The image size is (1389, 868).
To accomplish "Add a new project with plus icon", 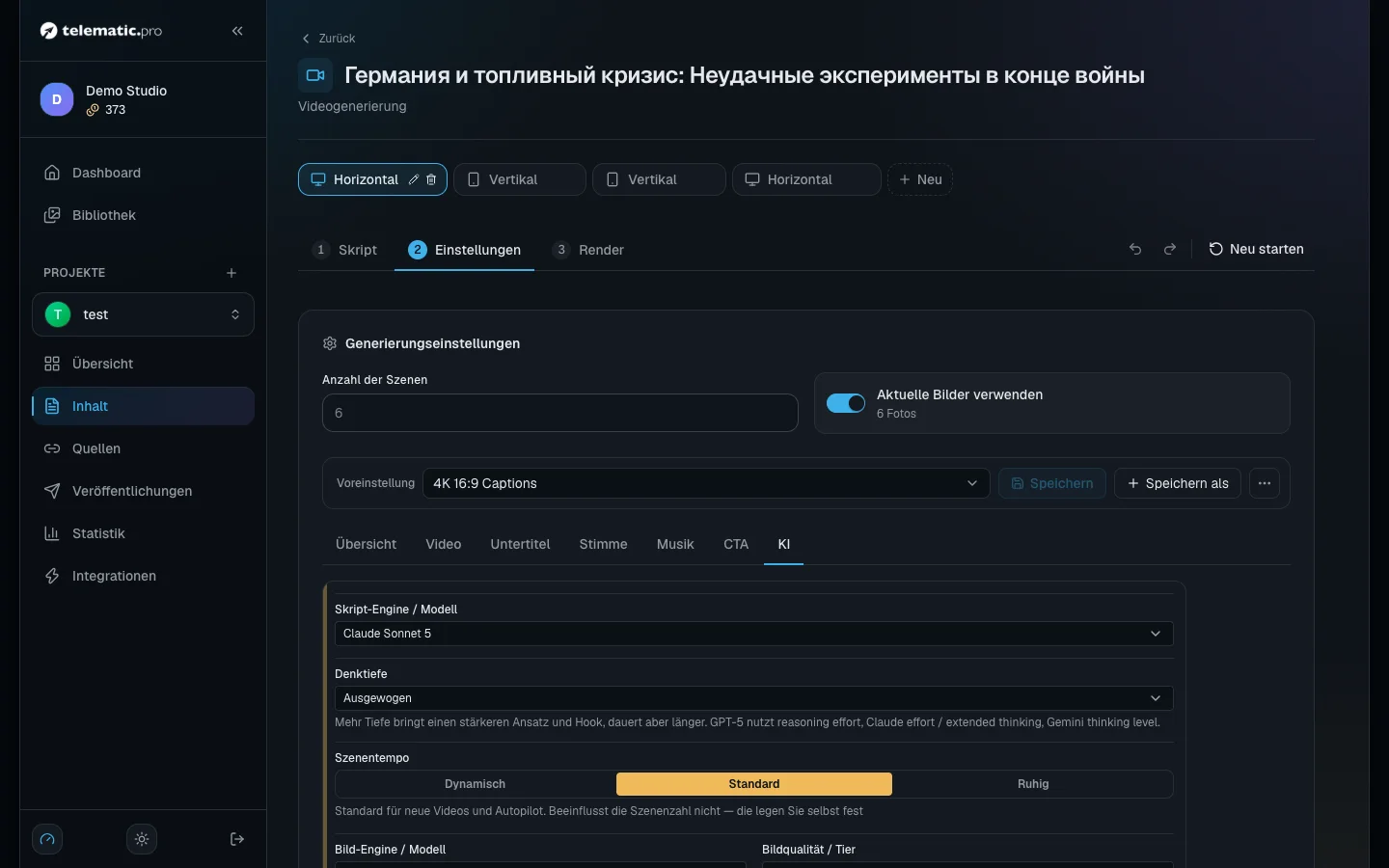I will 231,273.
